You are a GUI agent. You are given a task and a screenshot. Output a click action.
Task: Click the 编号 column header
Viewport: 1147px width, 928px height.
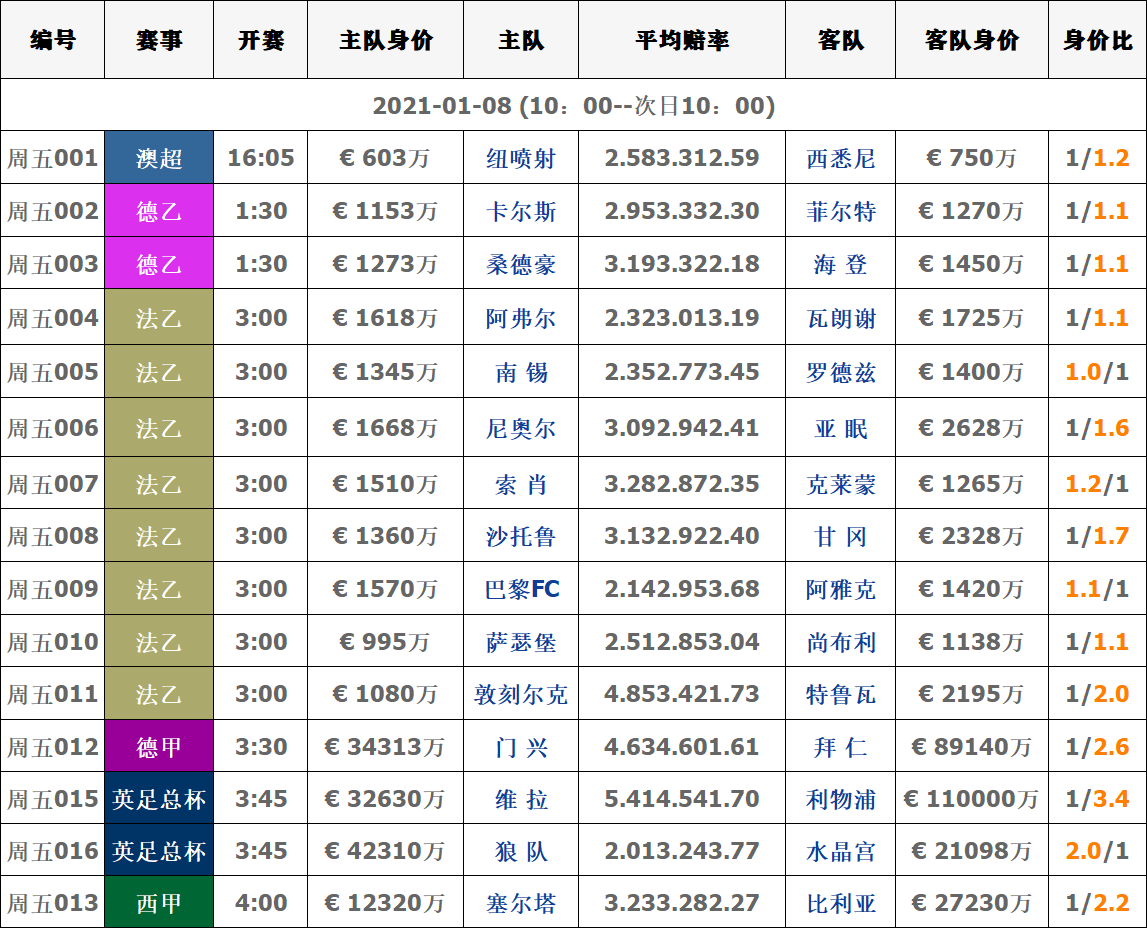coord(52,40)
